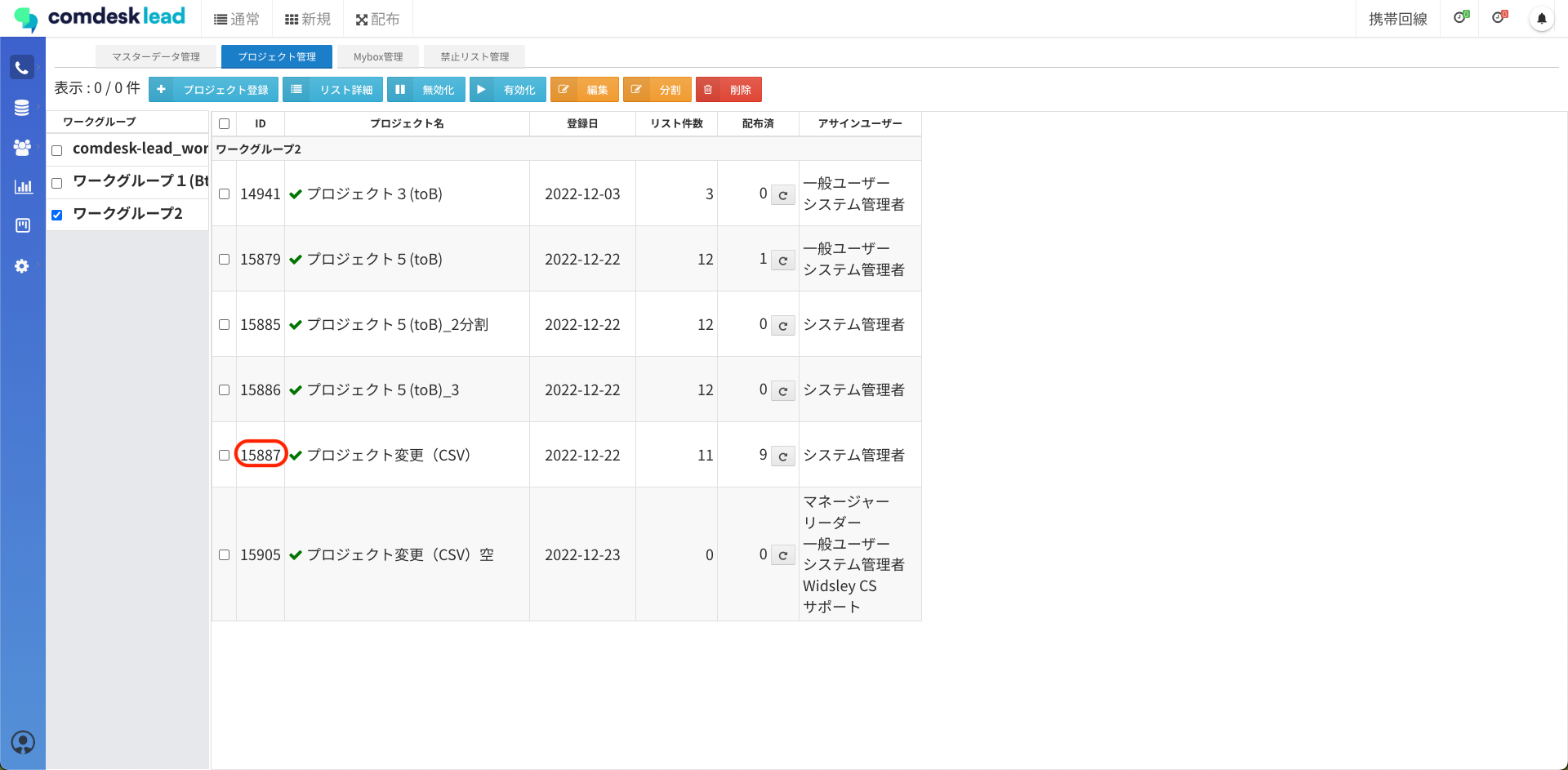
Task: Refresh distribution count for project 15887
Action: pos(782,456)
